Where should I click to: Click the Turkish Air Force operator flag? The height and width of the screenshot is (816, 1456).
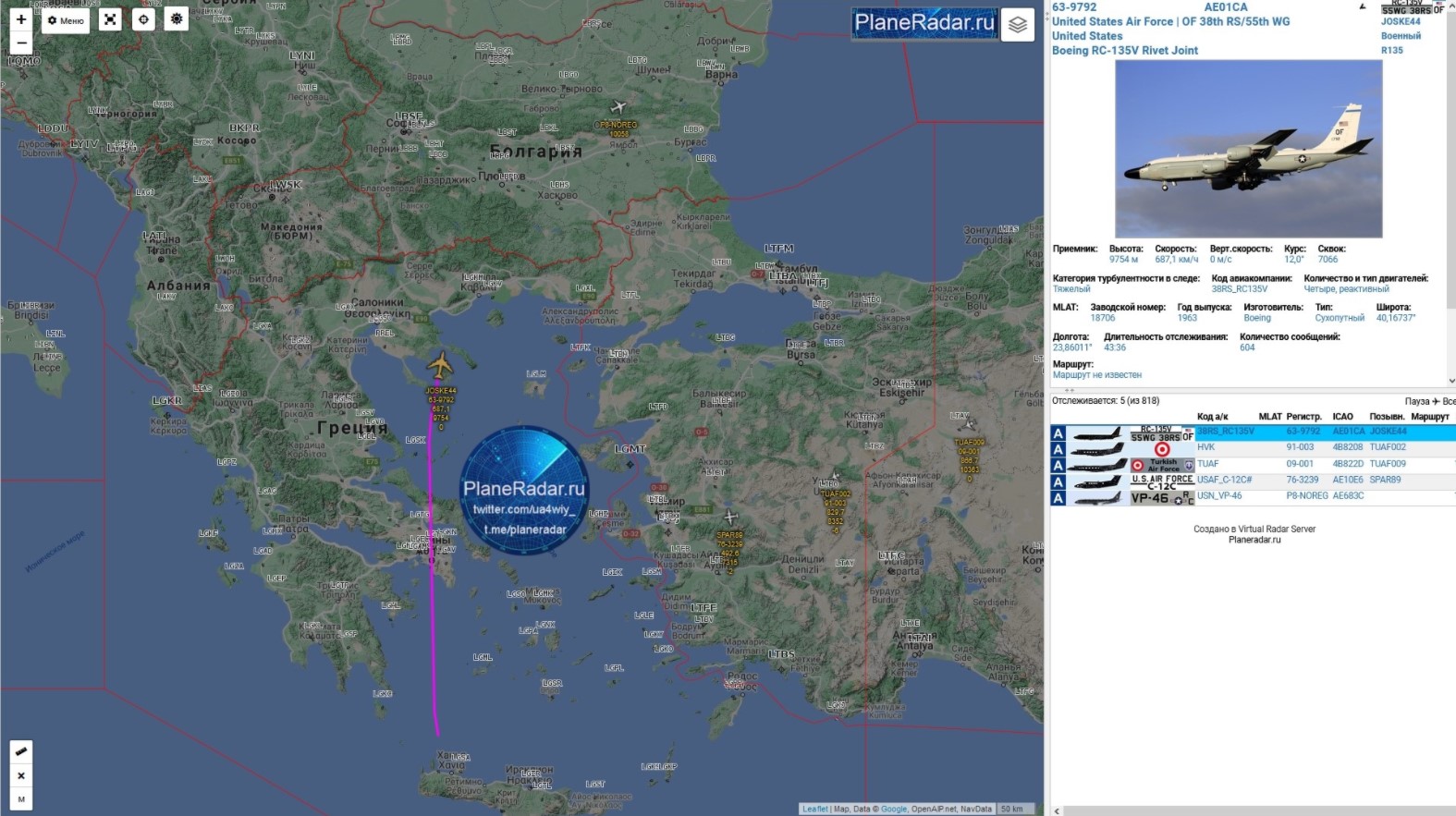[x=1162, y=465]
